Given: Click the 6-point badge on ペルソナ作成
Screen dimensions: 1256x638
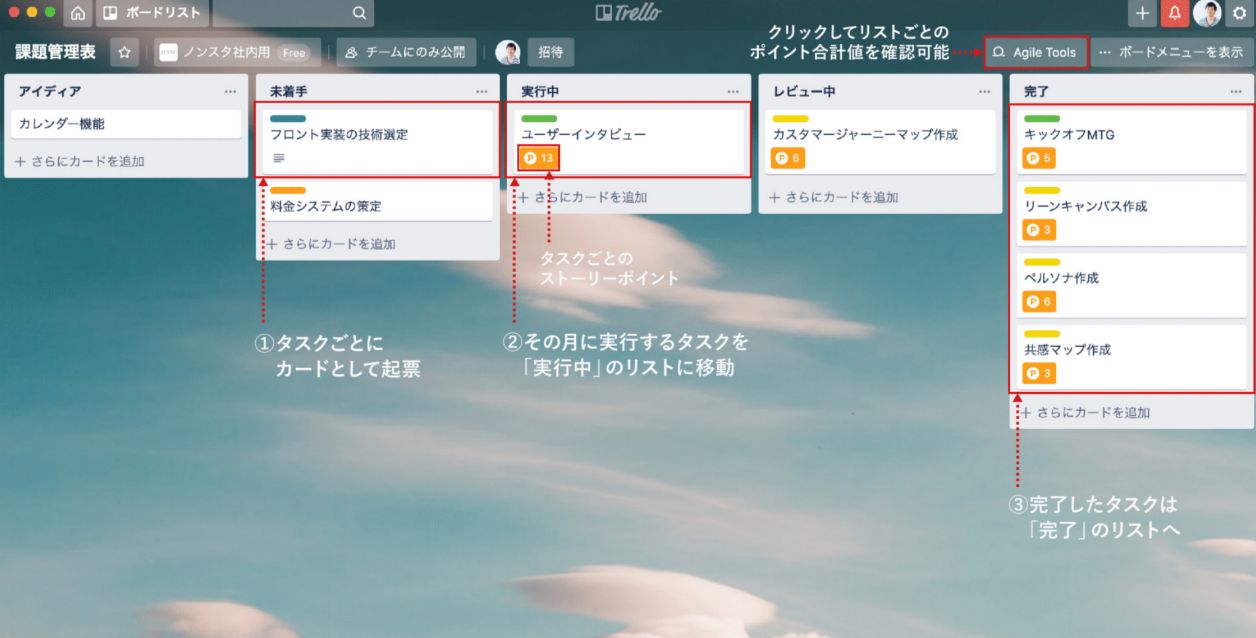Looking at the screenshot, I should 1040,302.
